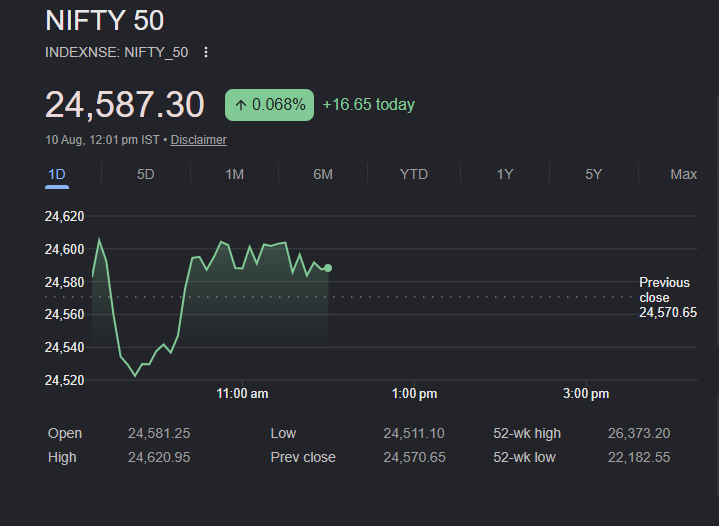
Task: Click the current price dot on chart
Action: coord(328,268)
